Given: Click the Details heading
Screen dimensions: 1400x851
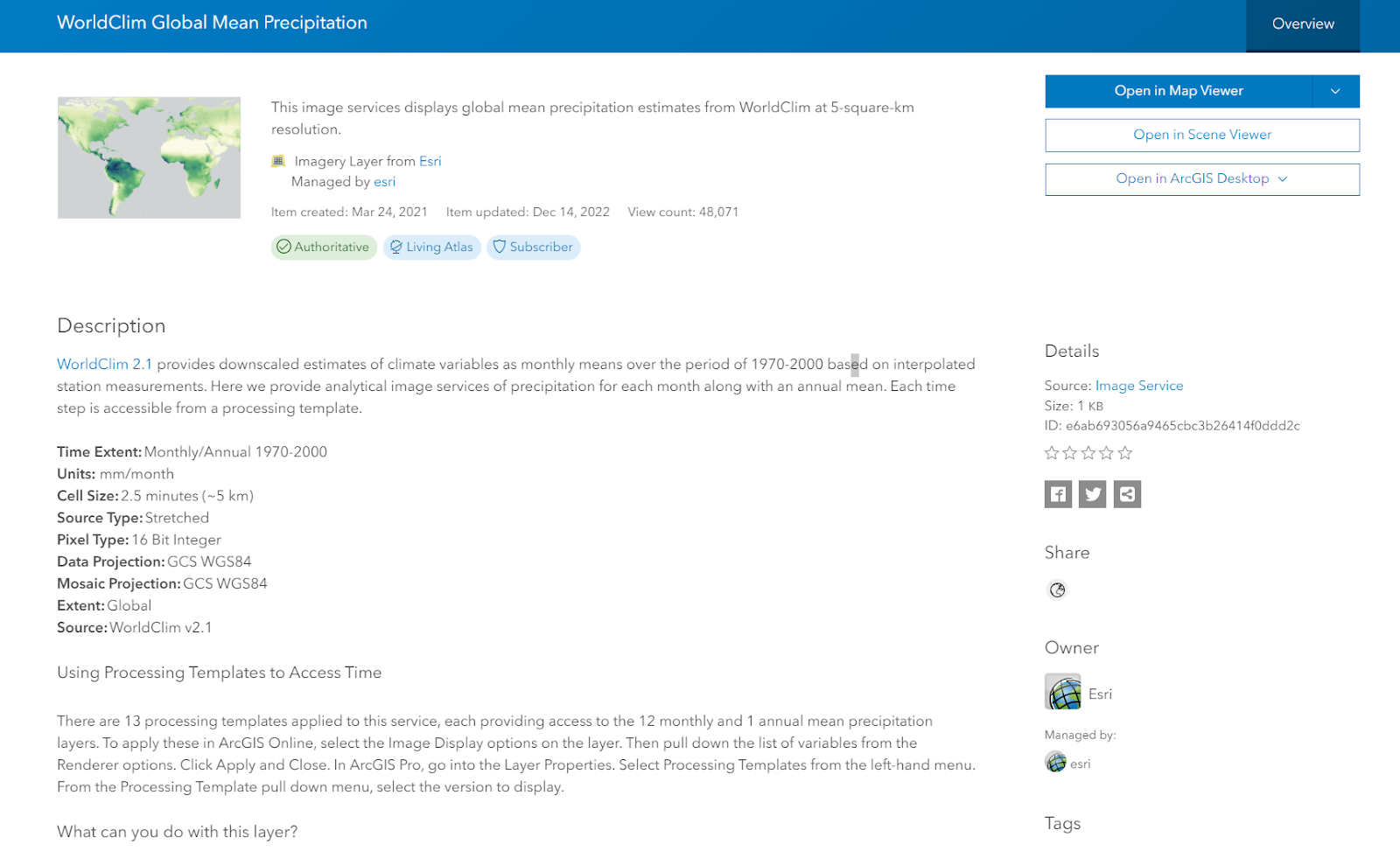Looking at the screenshot, I should pos(1072,351).
